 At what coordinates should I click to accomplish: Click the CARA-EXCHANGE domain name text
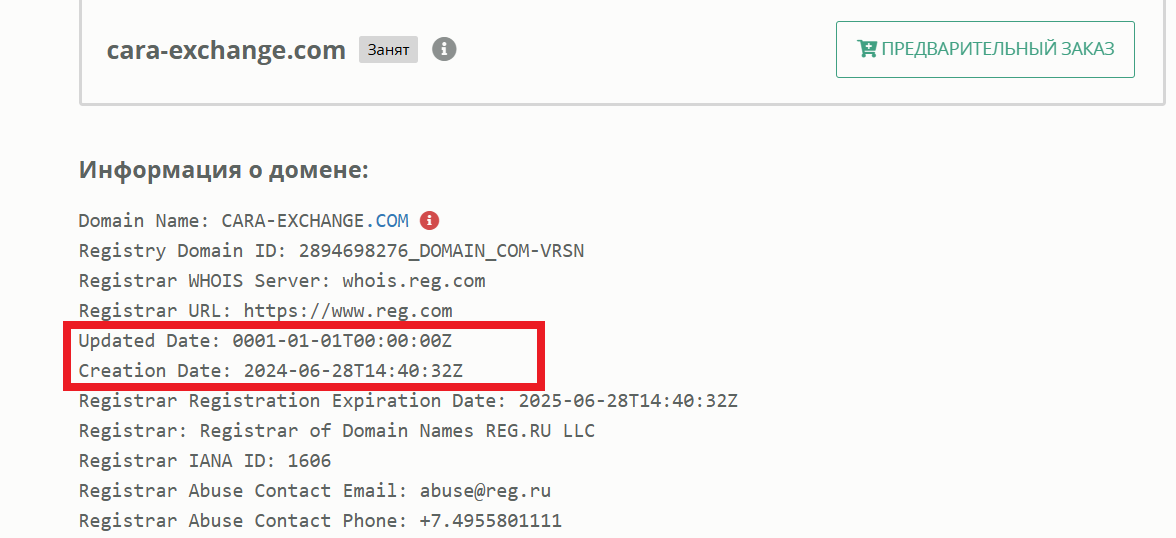click(293, 221)
